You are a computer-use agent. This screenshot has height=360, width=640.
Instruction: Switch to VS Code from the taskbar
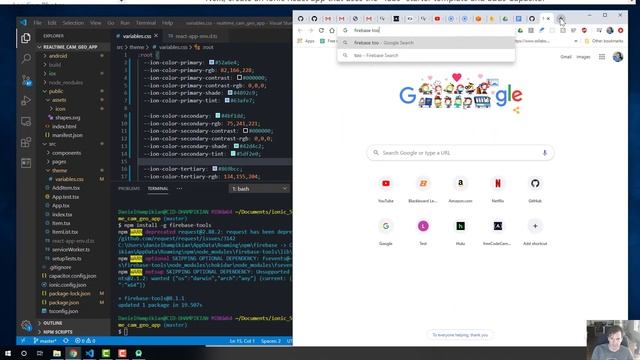coord(89,353)
